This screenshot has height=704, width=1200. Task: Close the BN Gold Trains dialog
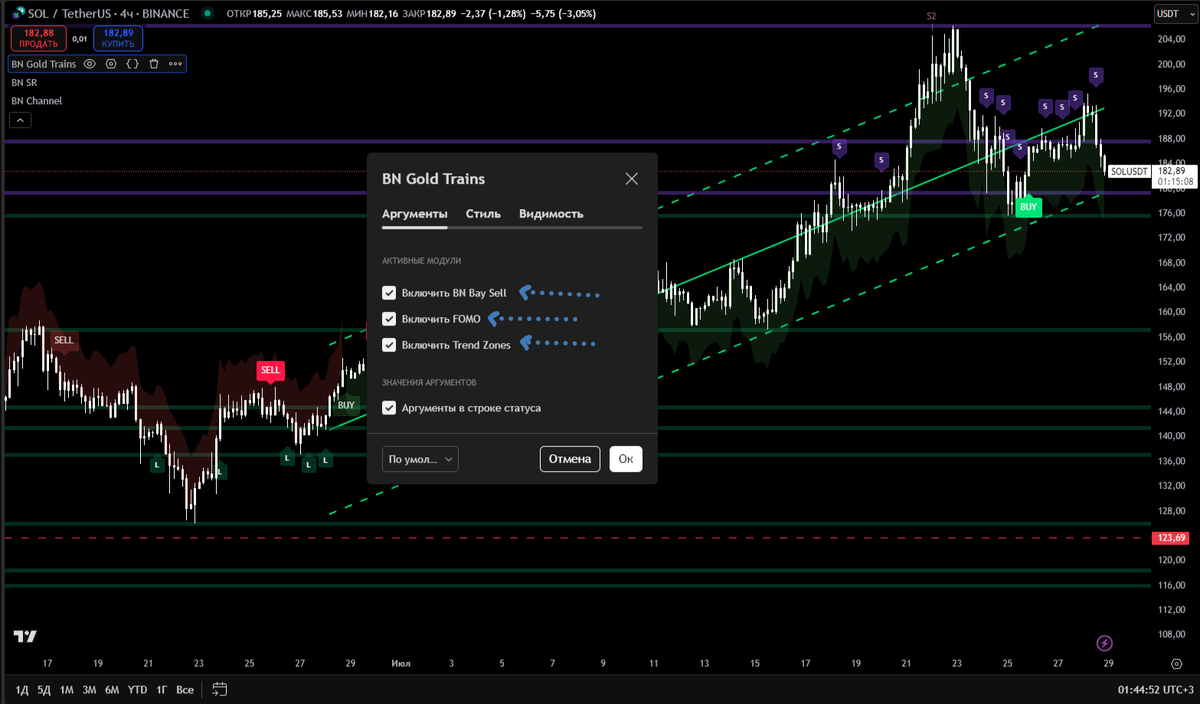coord(631,179)
